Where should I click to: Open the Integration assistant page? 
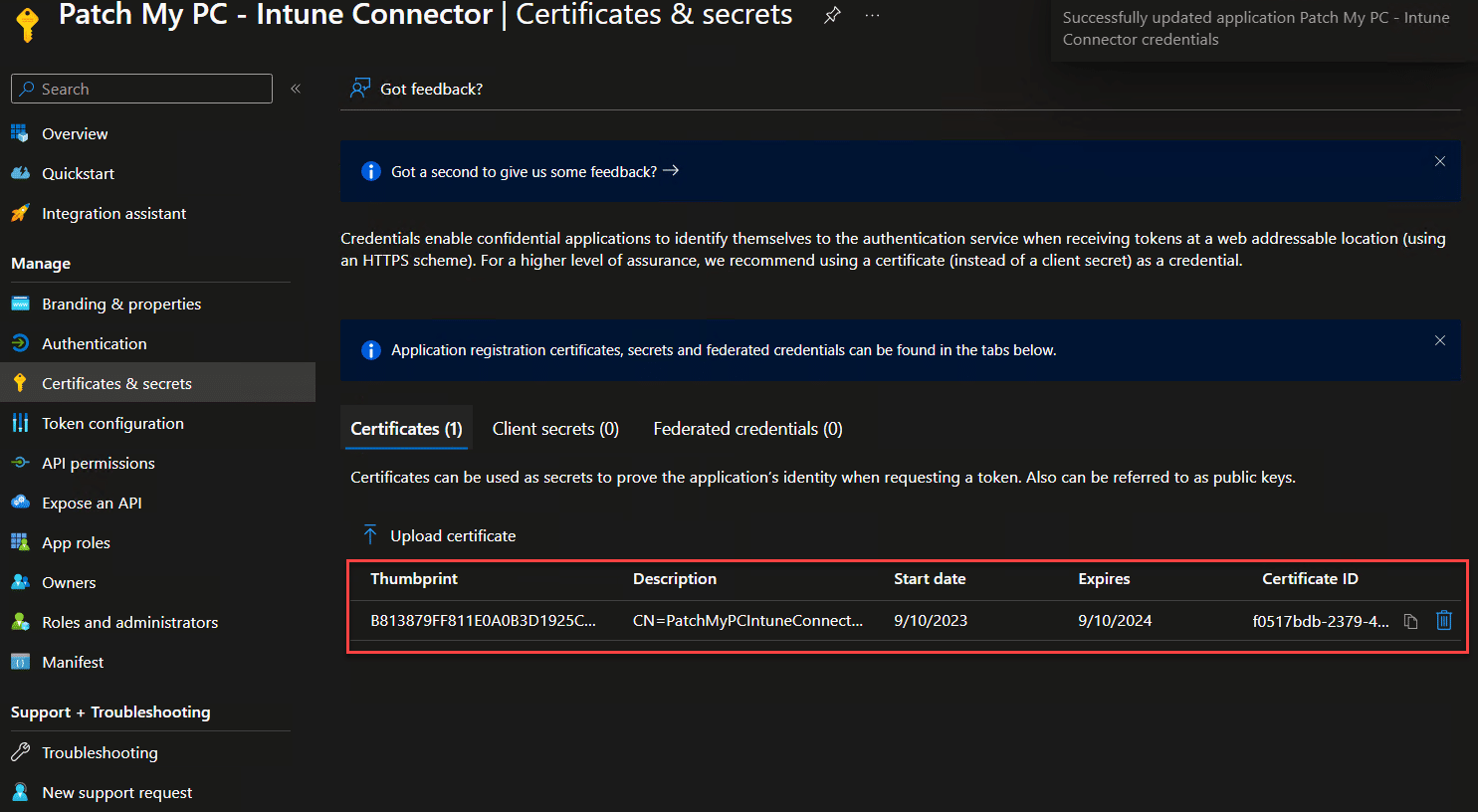[113, 213]
